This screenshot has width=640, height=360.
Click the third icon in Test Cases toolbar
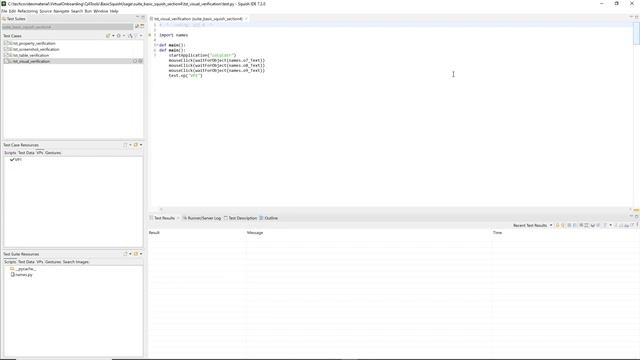point(130,36)
